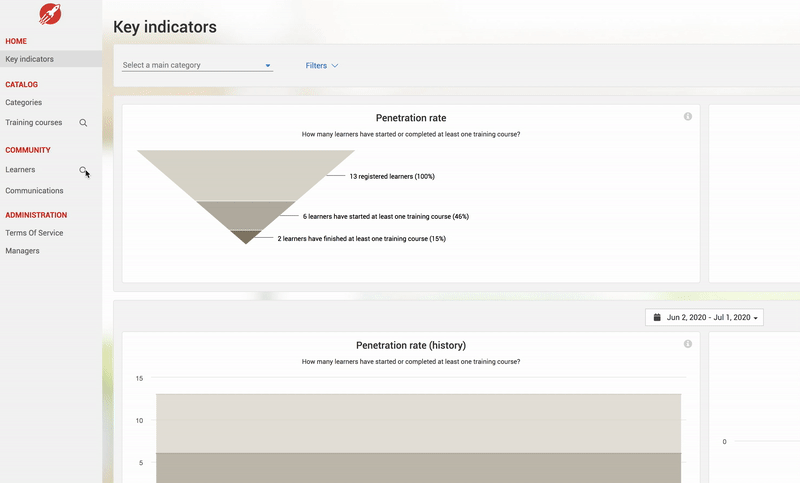This screenshot has height=483, width=800.
Task: Open the Learners page
Action: [x=20, y=170]
